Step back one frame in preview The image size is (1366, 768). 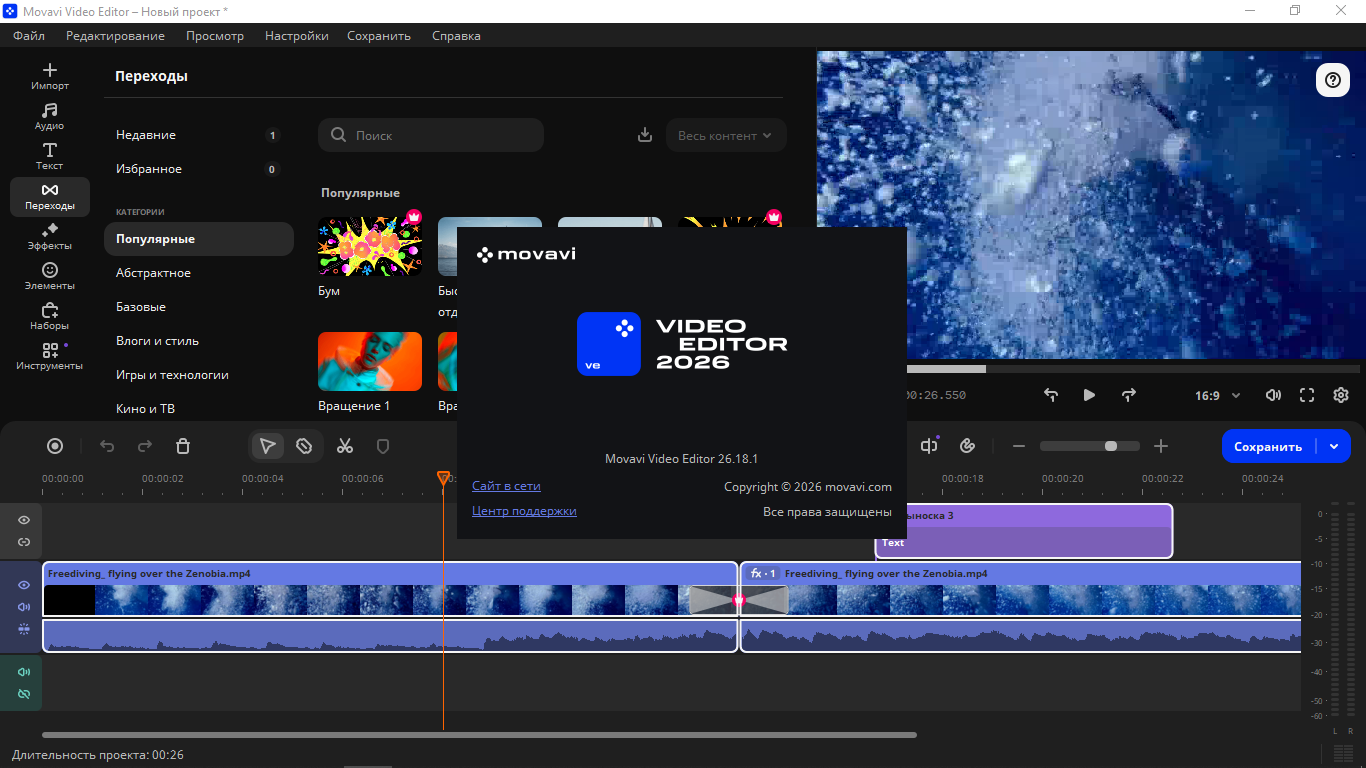point(1051,395)
